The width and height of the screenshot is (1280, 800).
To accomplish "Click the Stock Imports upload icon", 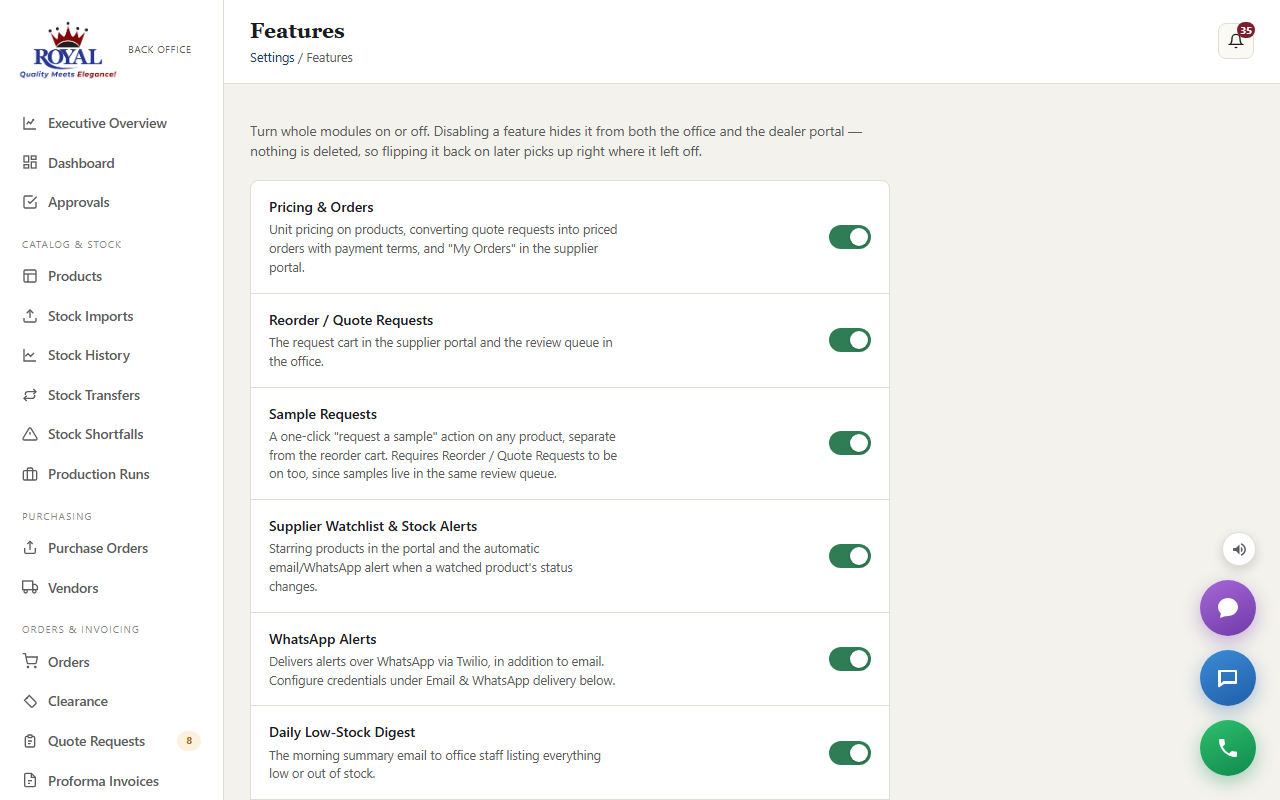I will coord(30,316).
